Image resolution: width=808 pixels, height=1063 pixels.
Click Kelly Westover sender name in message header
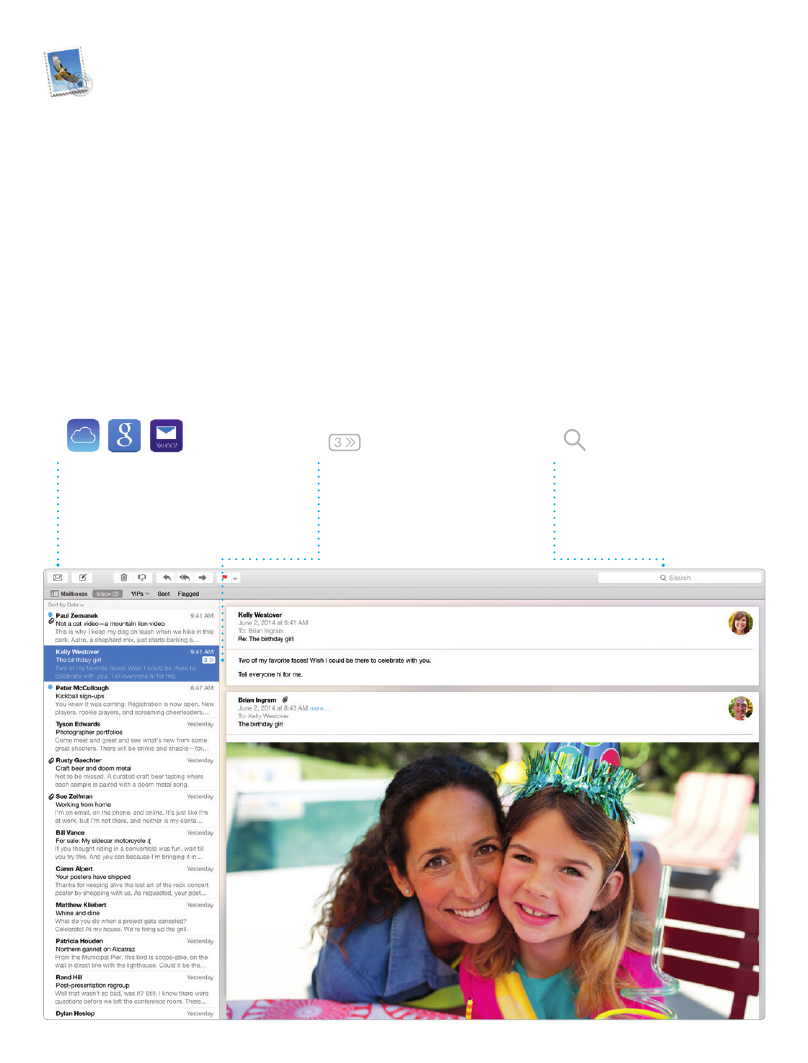click(260, 615)
